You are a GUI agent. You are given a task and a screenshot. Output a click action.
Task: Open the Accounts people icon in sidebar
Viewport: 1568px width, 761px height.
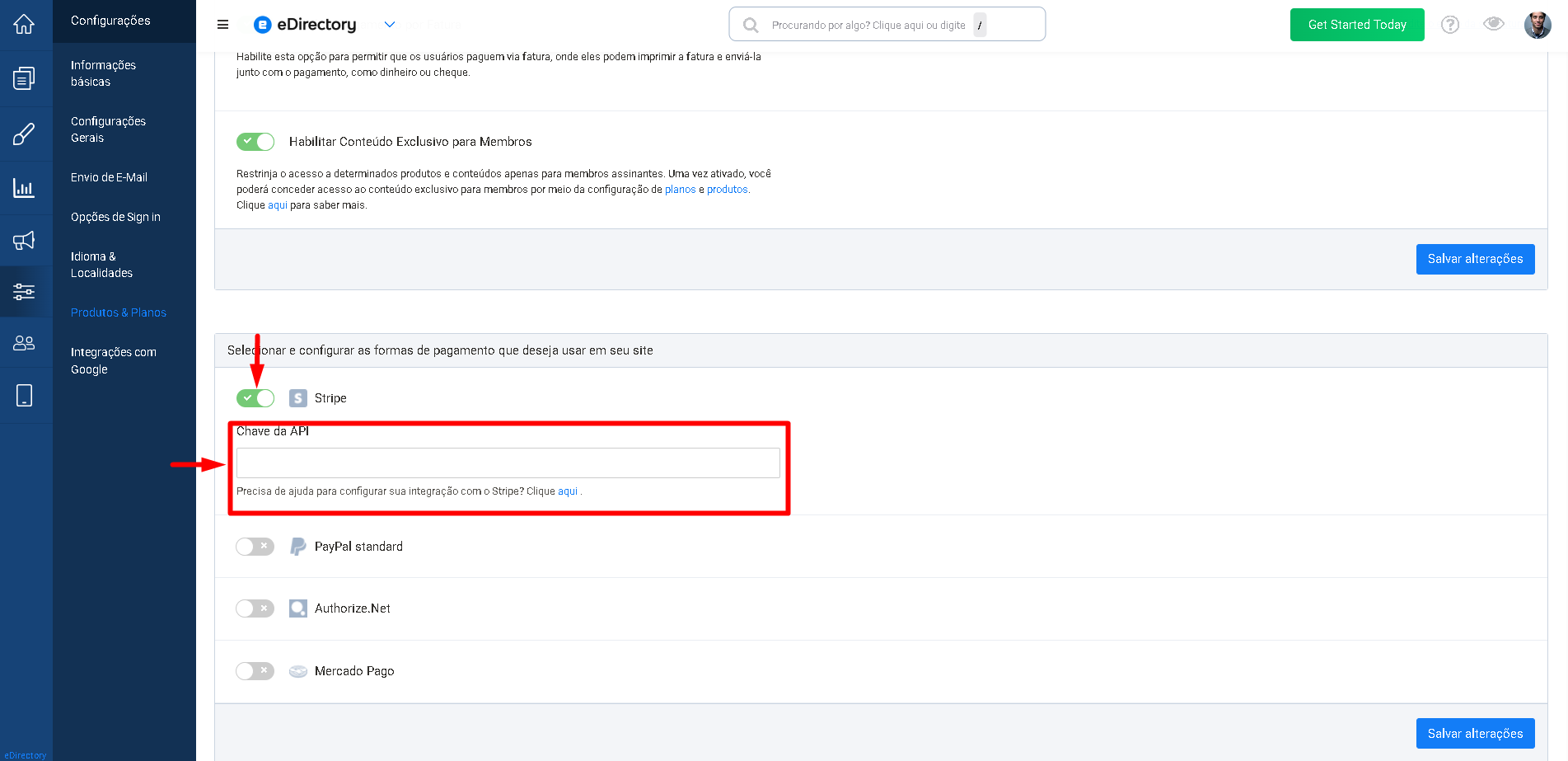click(x=24, y=343)
